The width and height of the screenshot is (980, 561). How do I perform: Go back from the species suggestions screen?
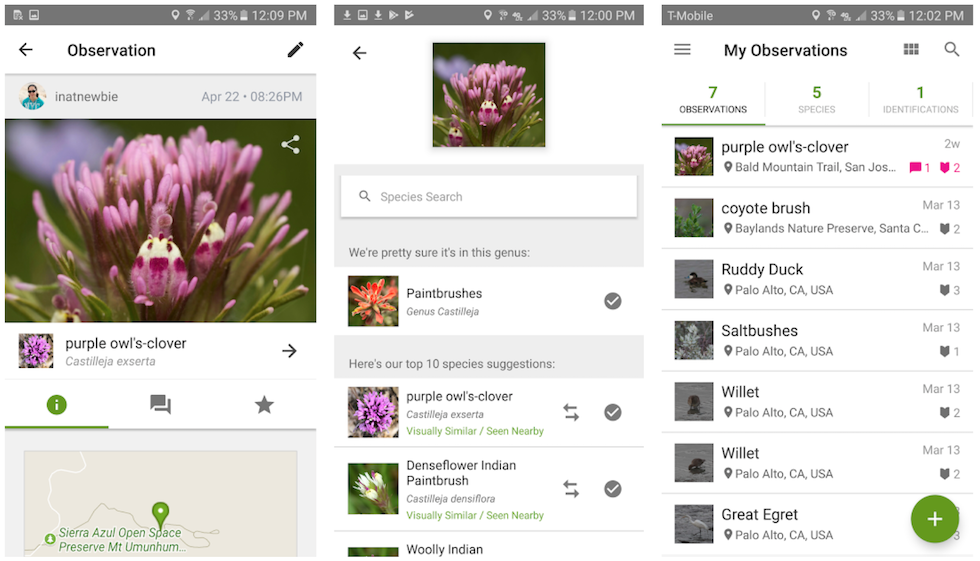(360, 53)
